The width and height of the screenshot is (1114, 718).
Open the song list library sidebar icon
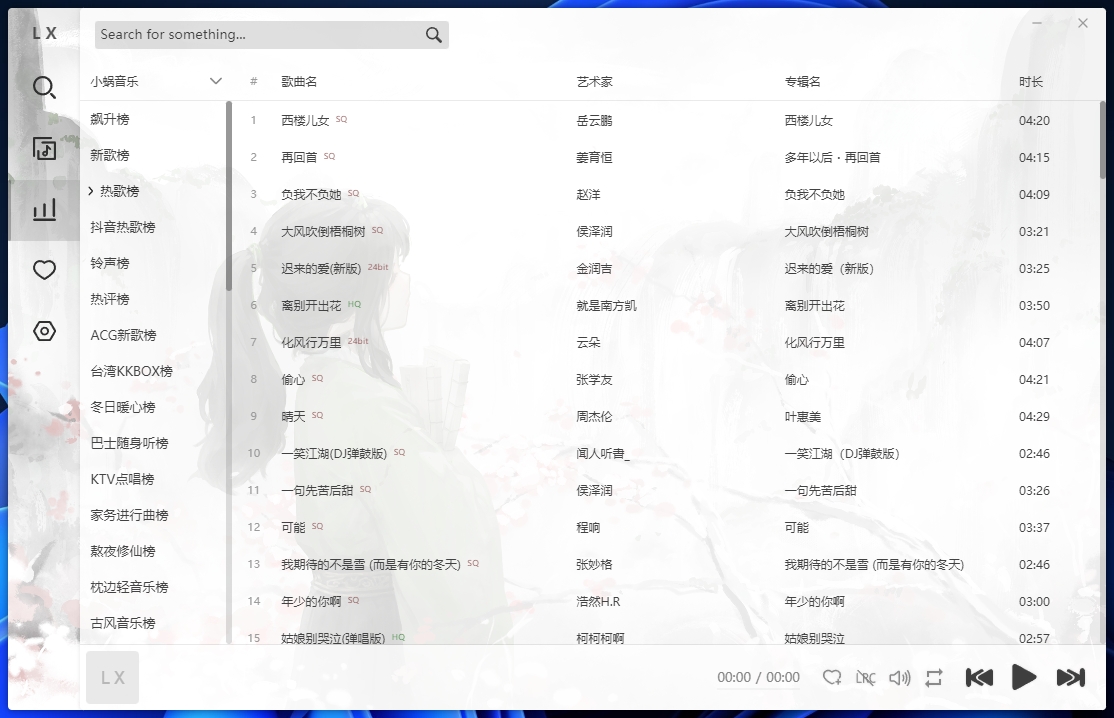(x=44, y=149)
